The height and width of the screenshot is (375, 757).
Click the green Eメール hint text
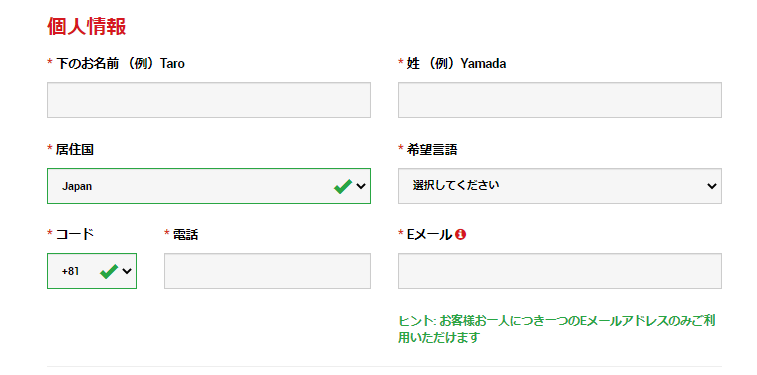click(557, 329)
